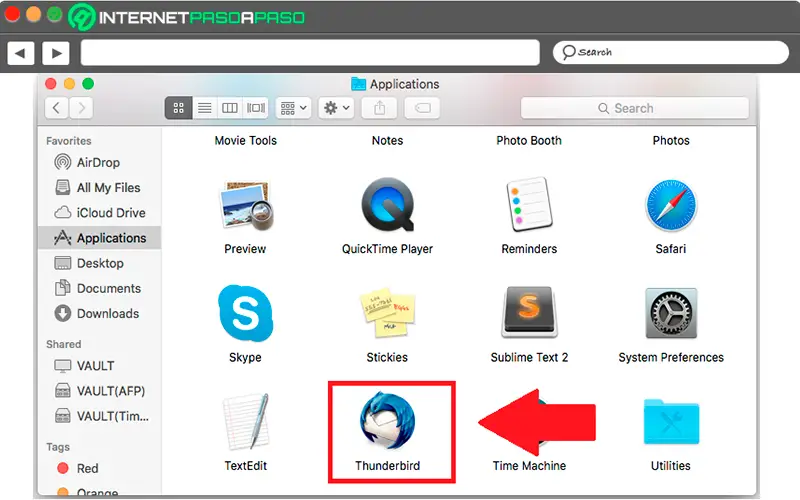Open iCloud Drive in sidebar
The height and width of the screenshot is (500, 800).
[x=99, y=213]
